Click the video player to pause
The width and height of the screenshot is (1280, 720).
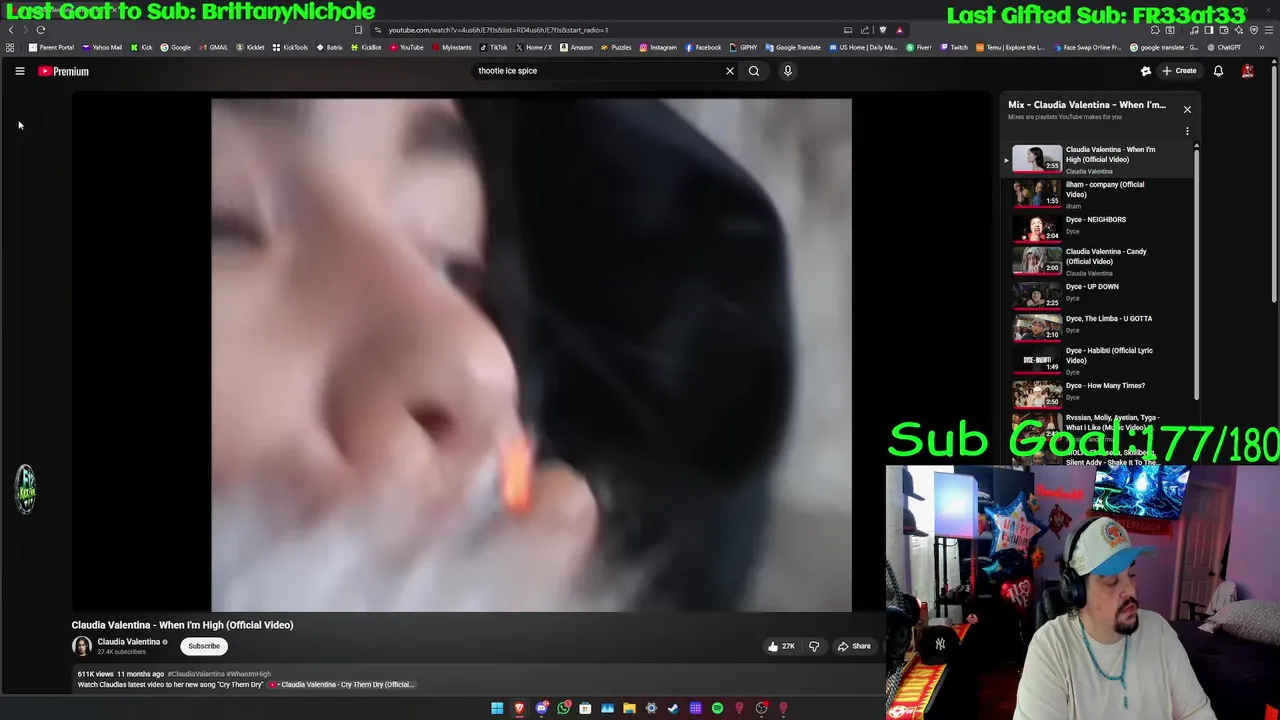click(531, 354)
